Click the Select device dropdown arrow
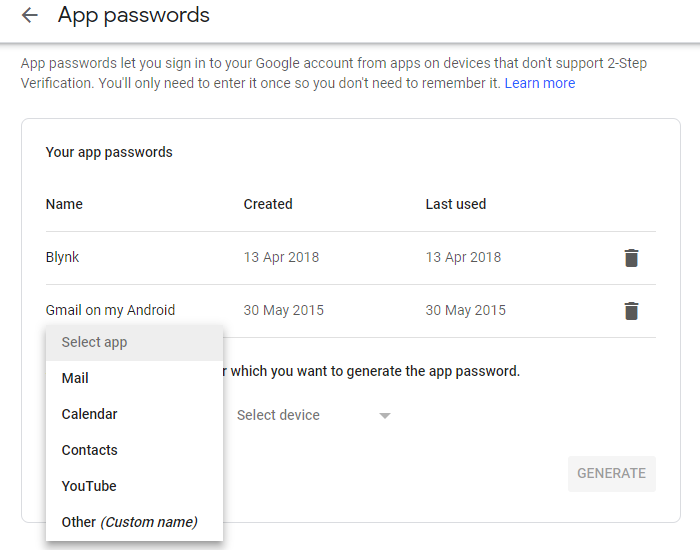Viewport: 700px width, 550px height. pyautogui.click(x=385, y=416)
